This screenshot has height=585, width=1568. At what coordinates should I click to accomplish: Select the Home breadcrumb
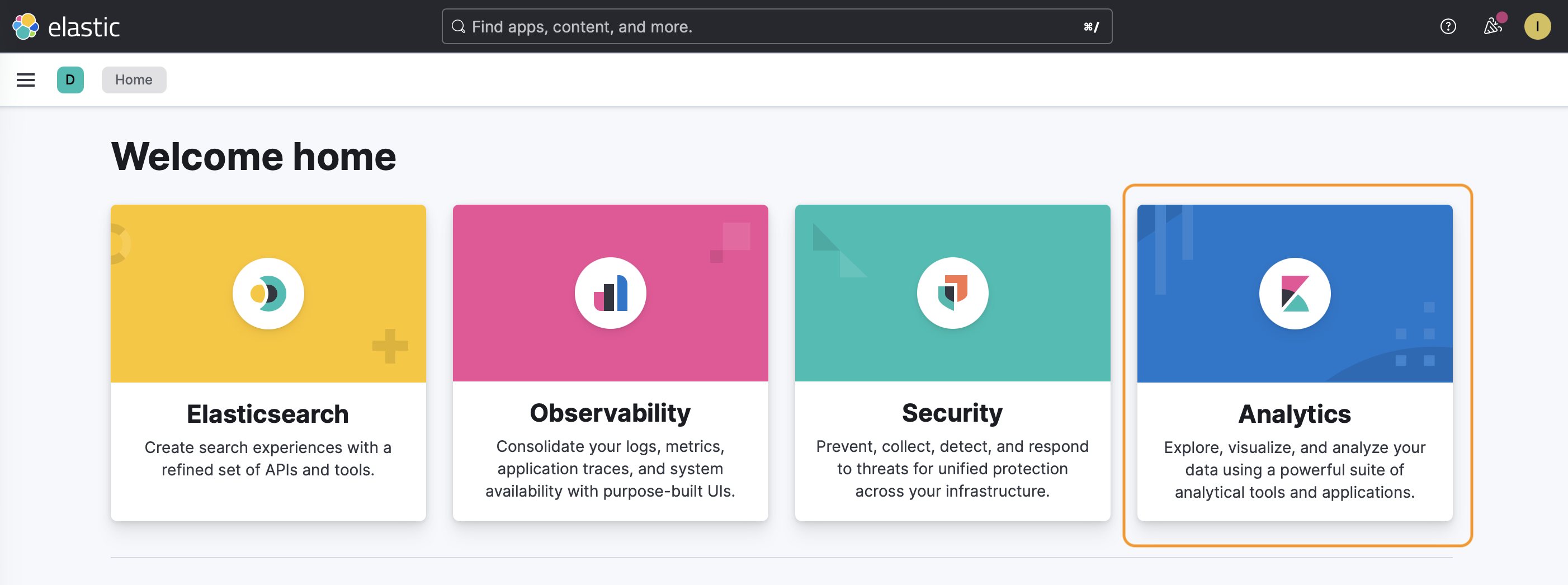point(133,80)
